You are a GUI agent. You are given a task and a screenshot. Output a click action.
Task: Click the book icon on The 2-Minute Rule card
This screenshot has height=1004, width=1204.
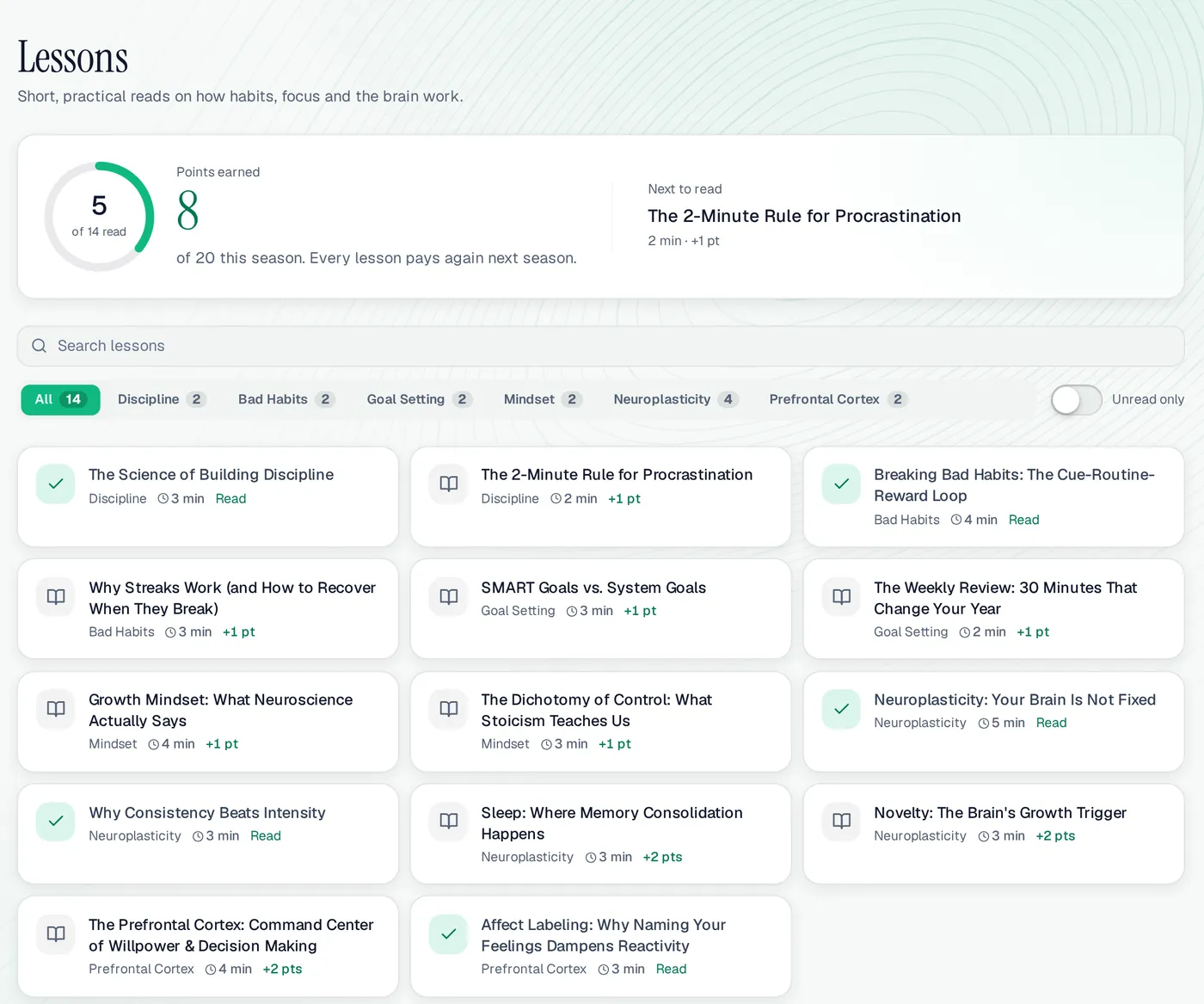(x=449, y=484)
